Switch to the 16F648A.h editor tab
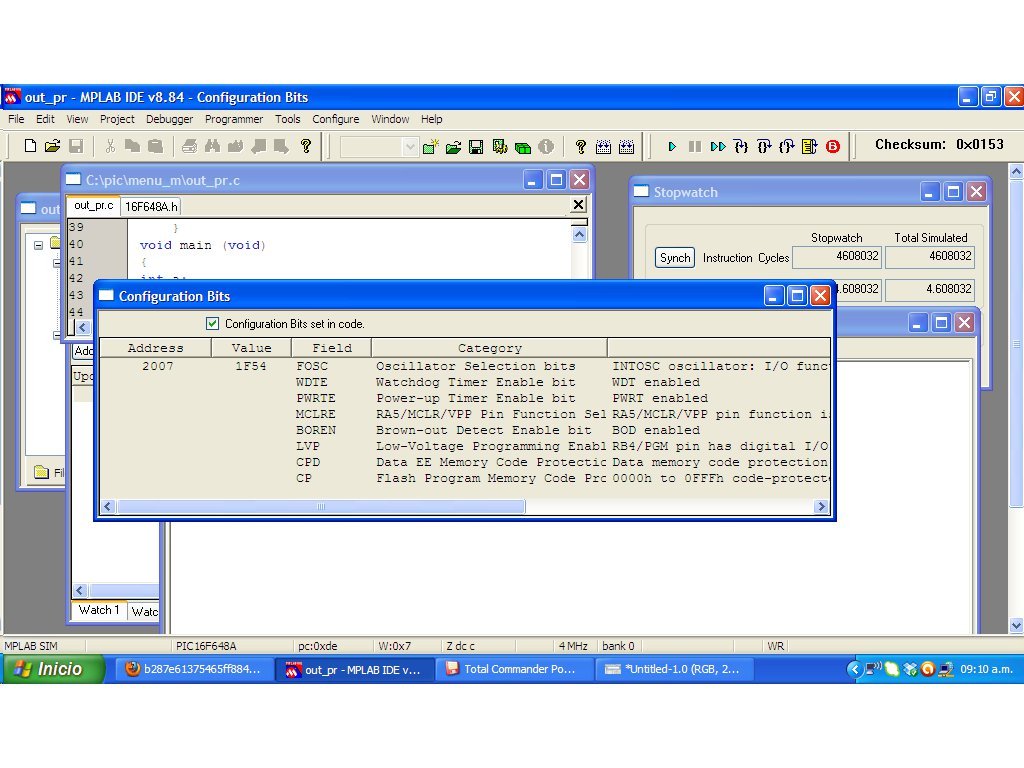The height and width of the screenshot is (768, 1024). click(x=151, y=206)
